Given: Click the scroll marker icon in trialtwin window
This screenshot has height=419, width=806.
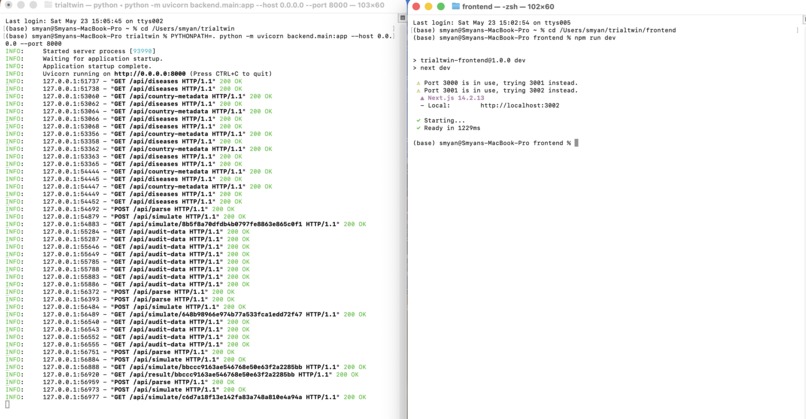Looking at the screenshot, I should click(402, 18).
